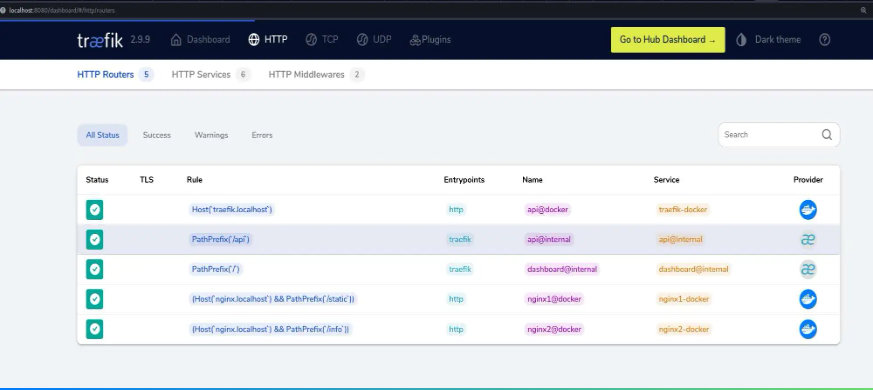
Task: Click the Provider column header
Action: point(808,179)
